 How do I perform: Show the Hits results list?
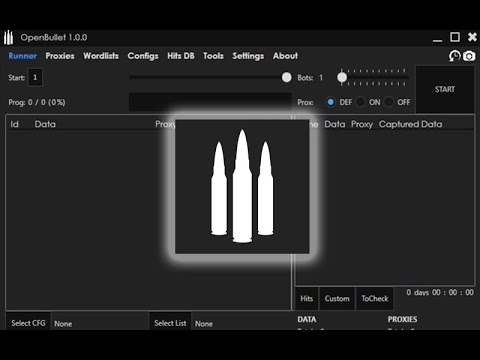(307, 298)
